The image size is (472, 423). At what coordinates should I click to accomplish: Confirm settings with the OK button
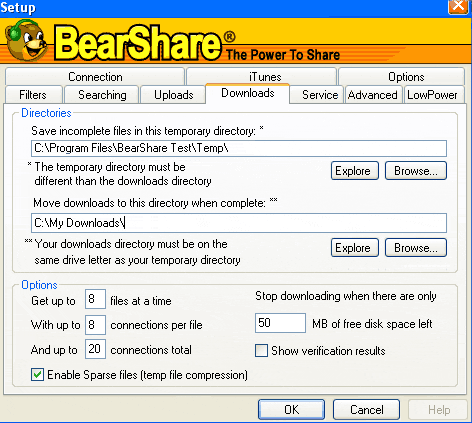coord(291,410)
